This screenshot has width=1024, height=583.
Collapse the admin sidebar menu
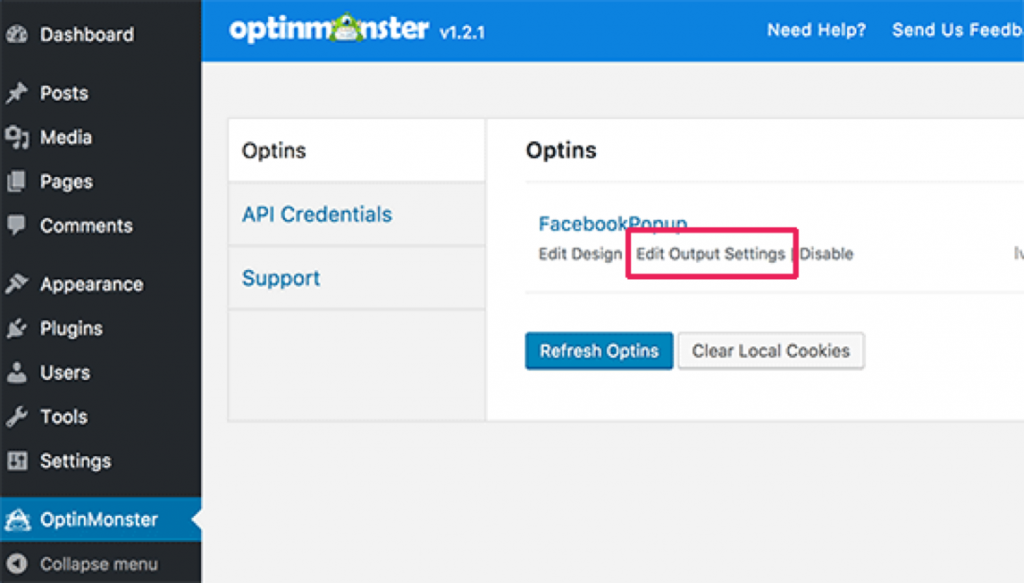tap(101, 563)
